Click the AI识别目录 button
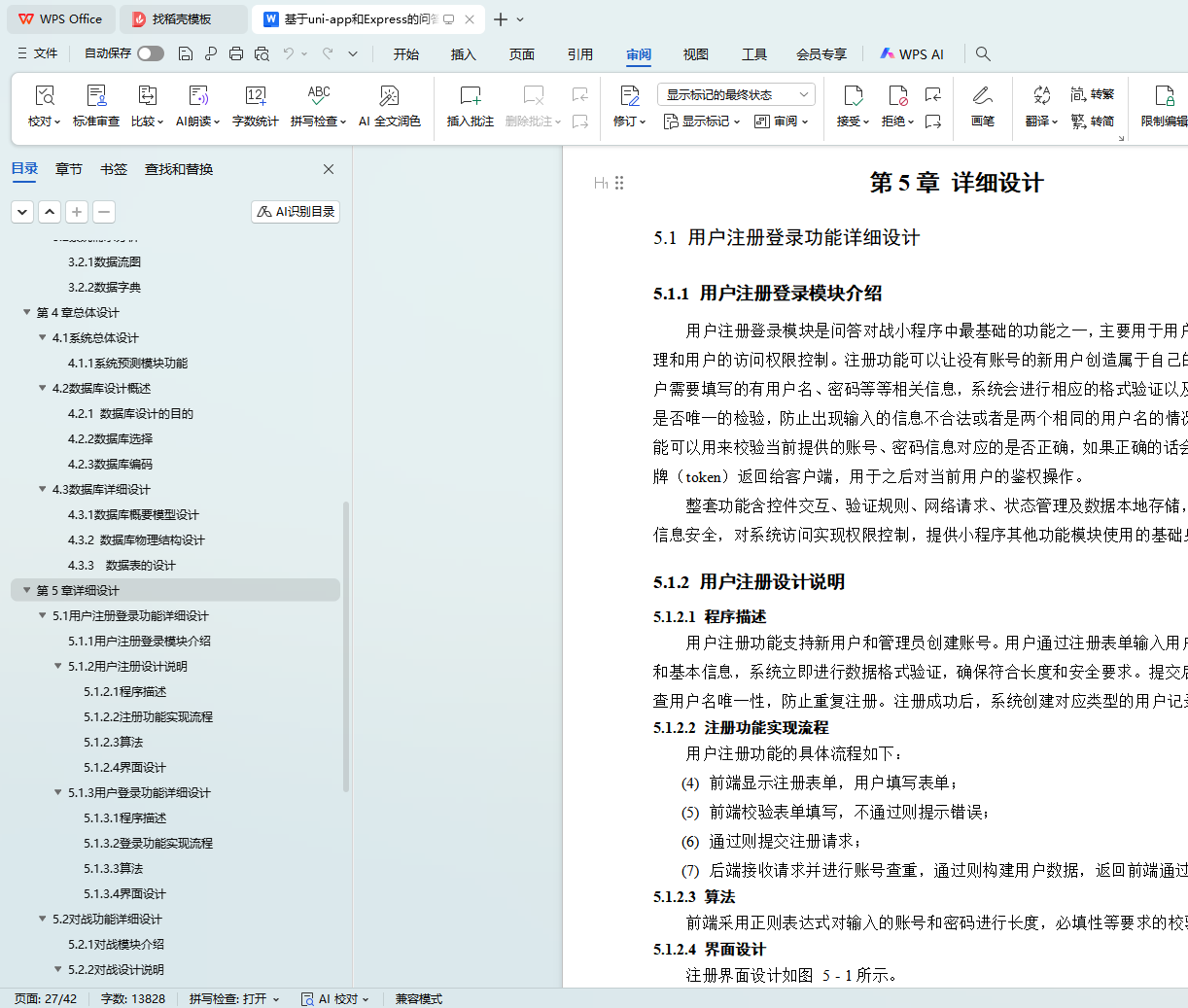The image size is (1188, 1008). click(296, 212)
